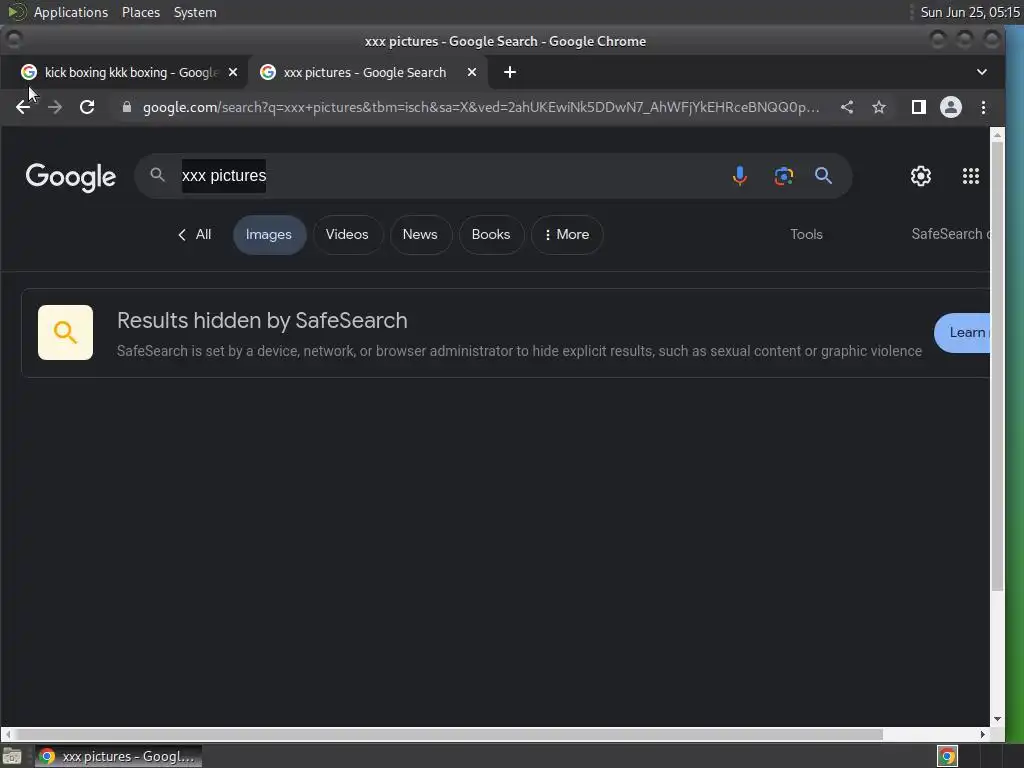This screenshot has width=1024, height=768.
Task: Click the horizontal scrollbar thumb
Action: click(x=449, y=735)
